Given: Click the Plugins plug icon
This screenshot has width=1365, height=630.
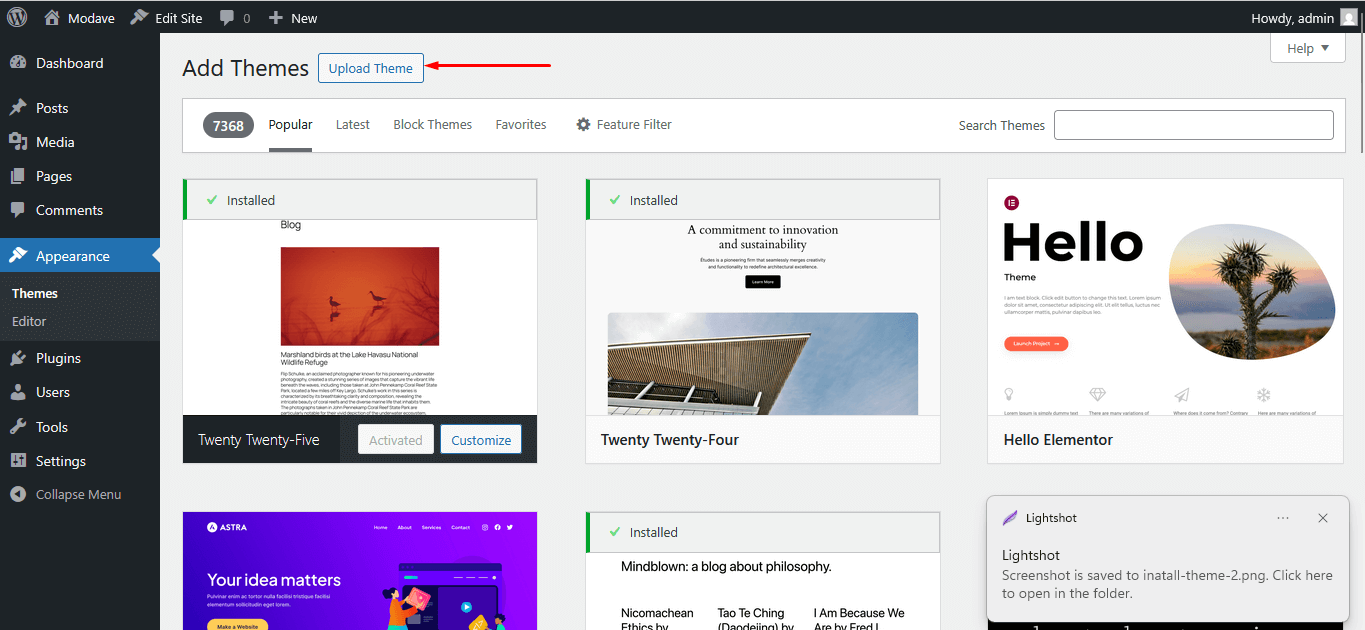Looking at the screenshot, I should click(18, 358).
